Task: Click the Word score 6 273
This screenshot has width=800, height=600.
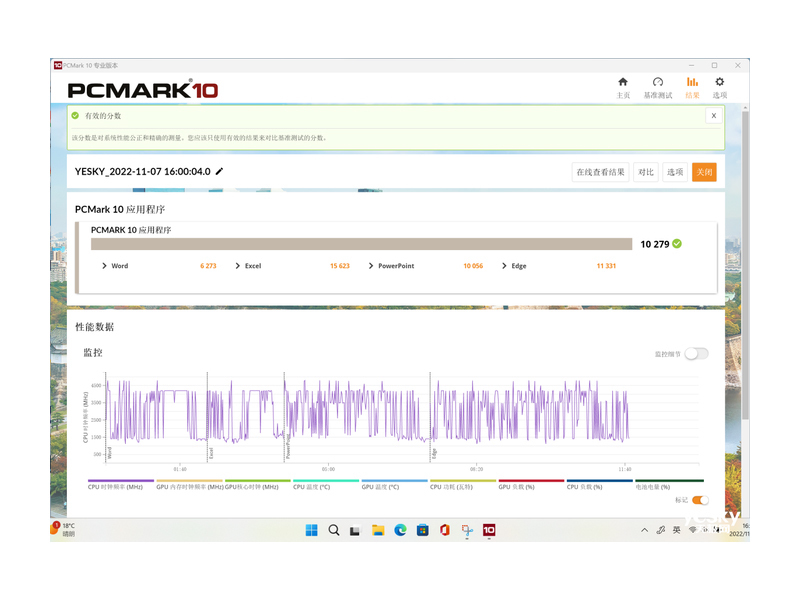Action: click(208, 266)
